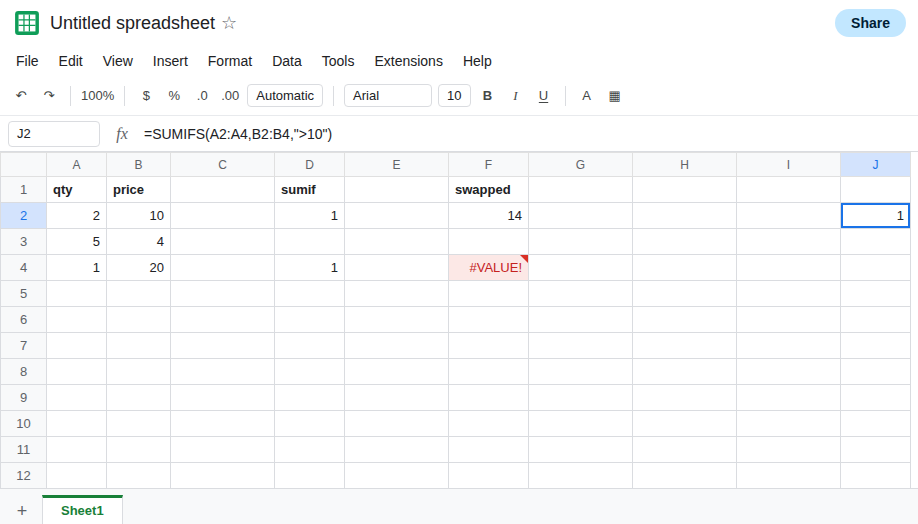Decrease decimal places (.0)
Image resolution: width=918 pixels, height=524 pixels.
[202, 95]
